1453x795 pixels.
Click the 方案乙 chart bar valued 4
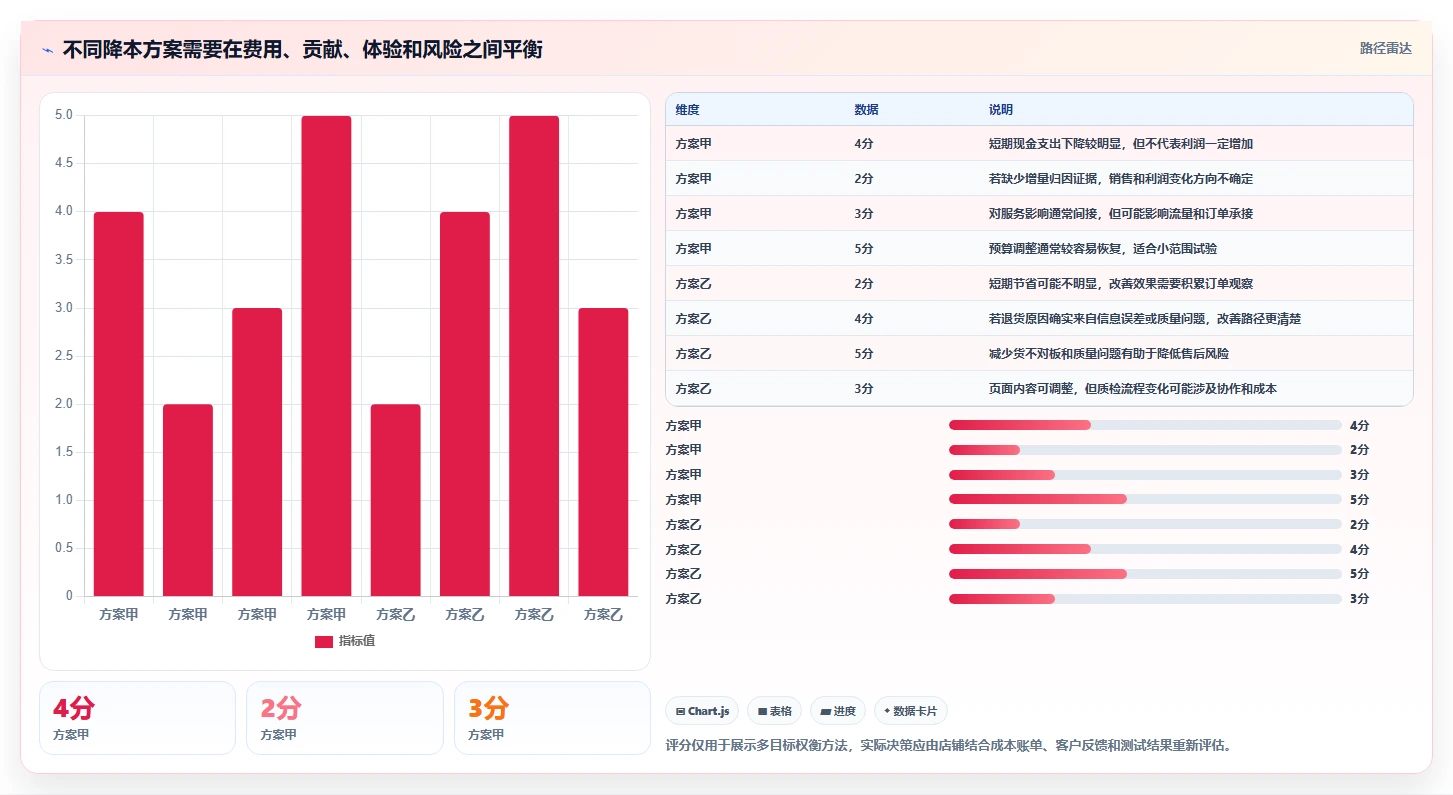click(x=465, y=404)
